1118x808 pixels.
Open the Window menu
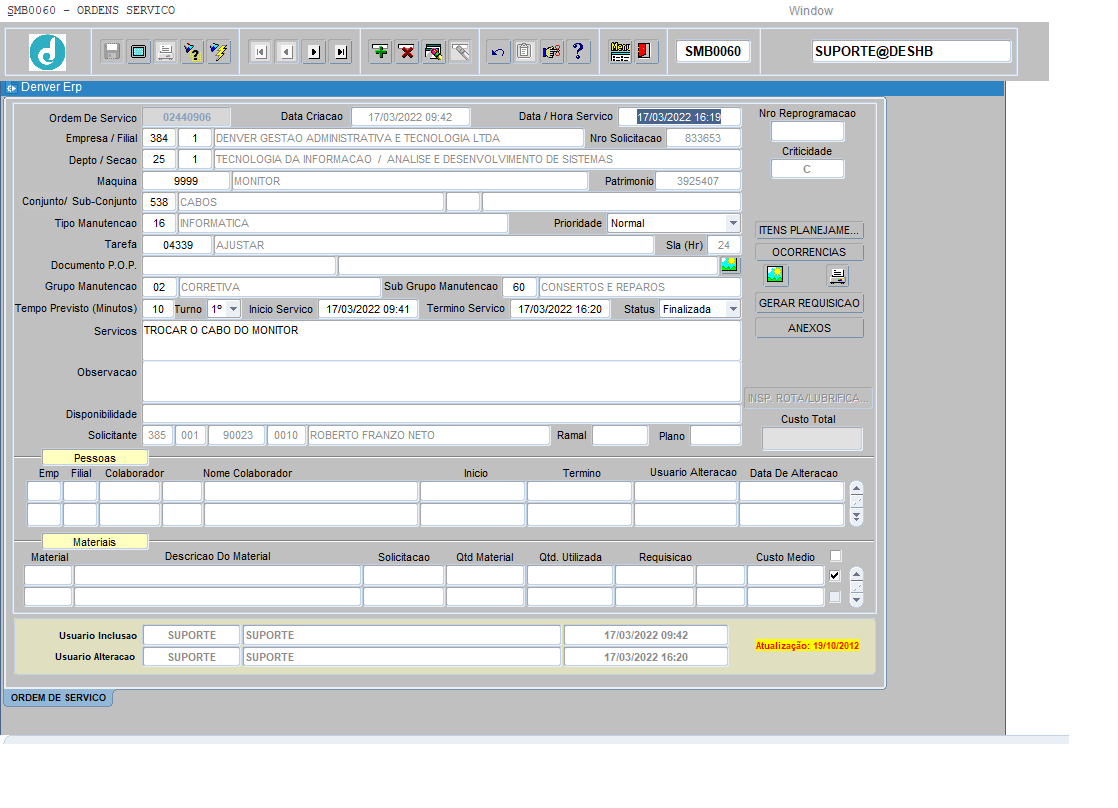(811, 11)
